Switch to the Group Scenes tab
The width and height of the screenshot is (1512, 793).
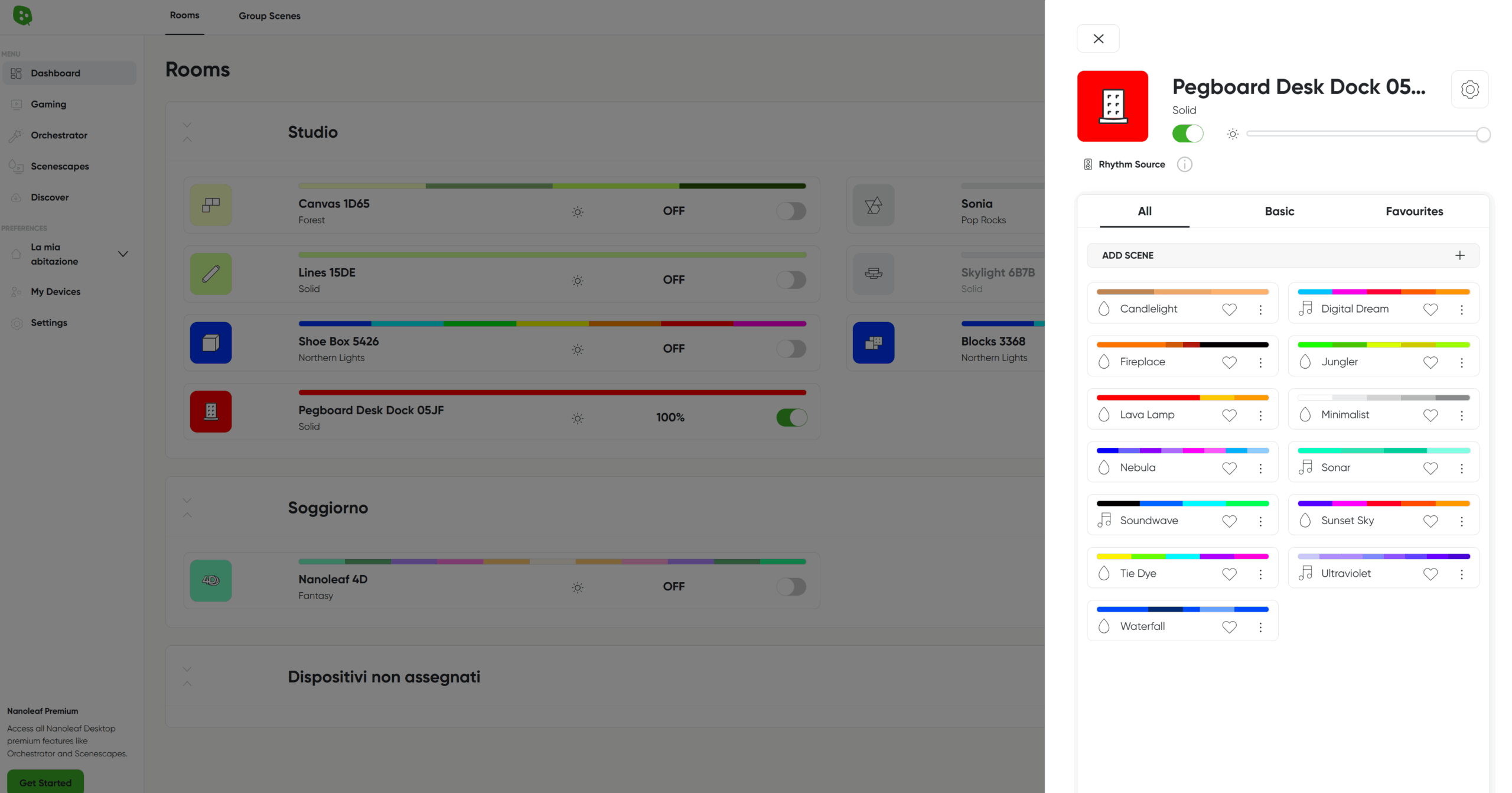tap(269, 16)
